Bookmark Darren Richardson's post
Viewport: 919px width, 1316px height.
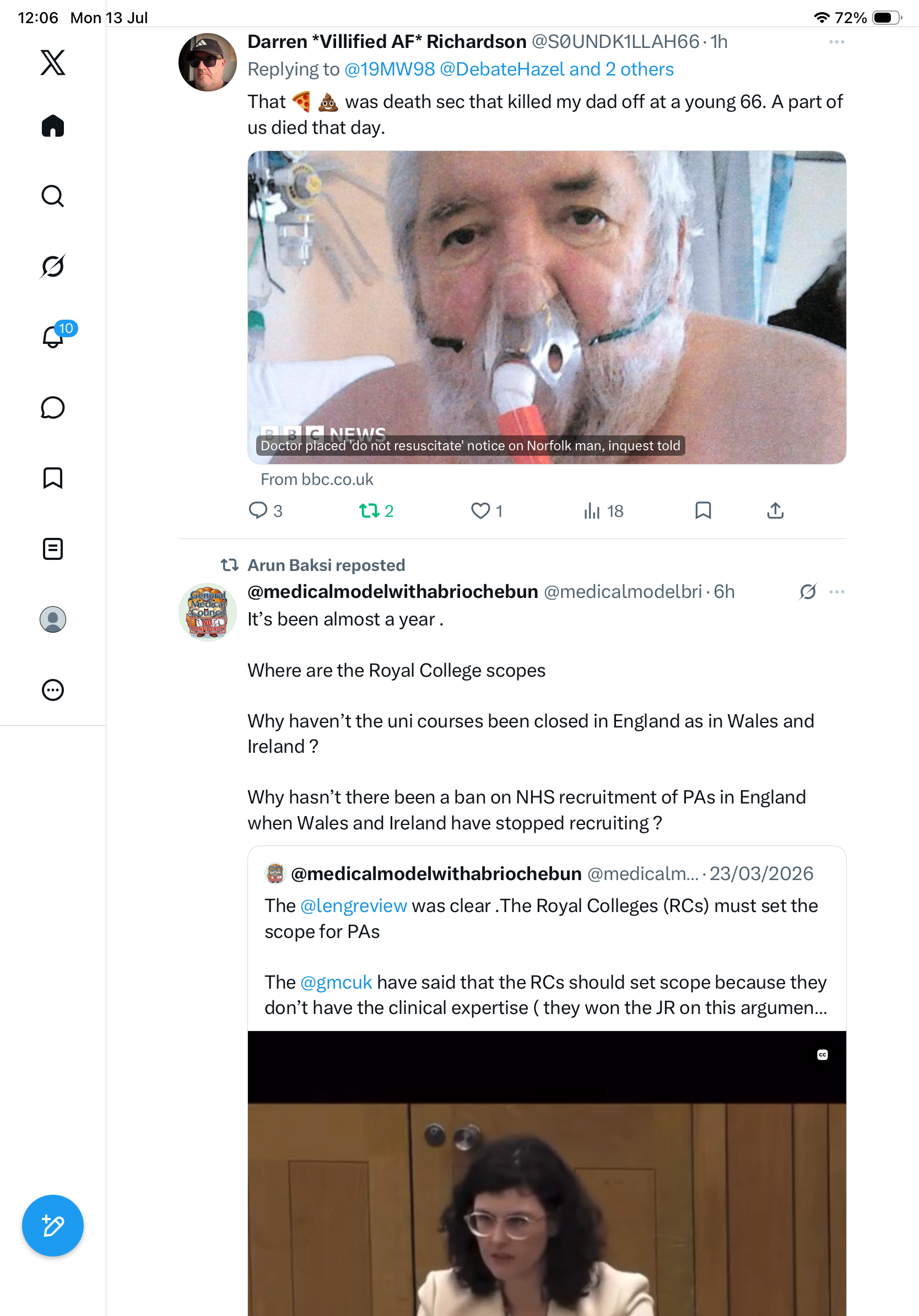point(703,510)
